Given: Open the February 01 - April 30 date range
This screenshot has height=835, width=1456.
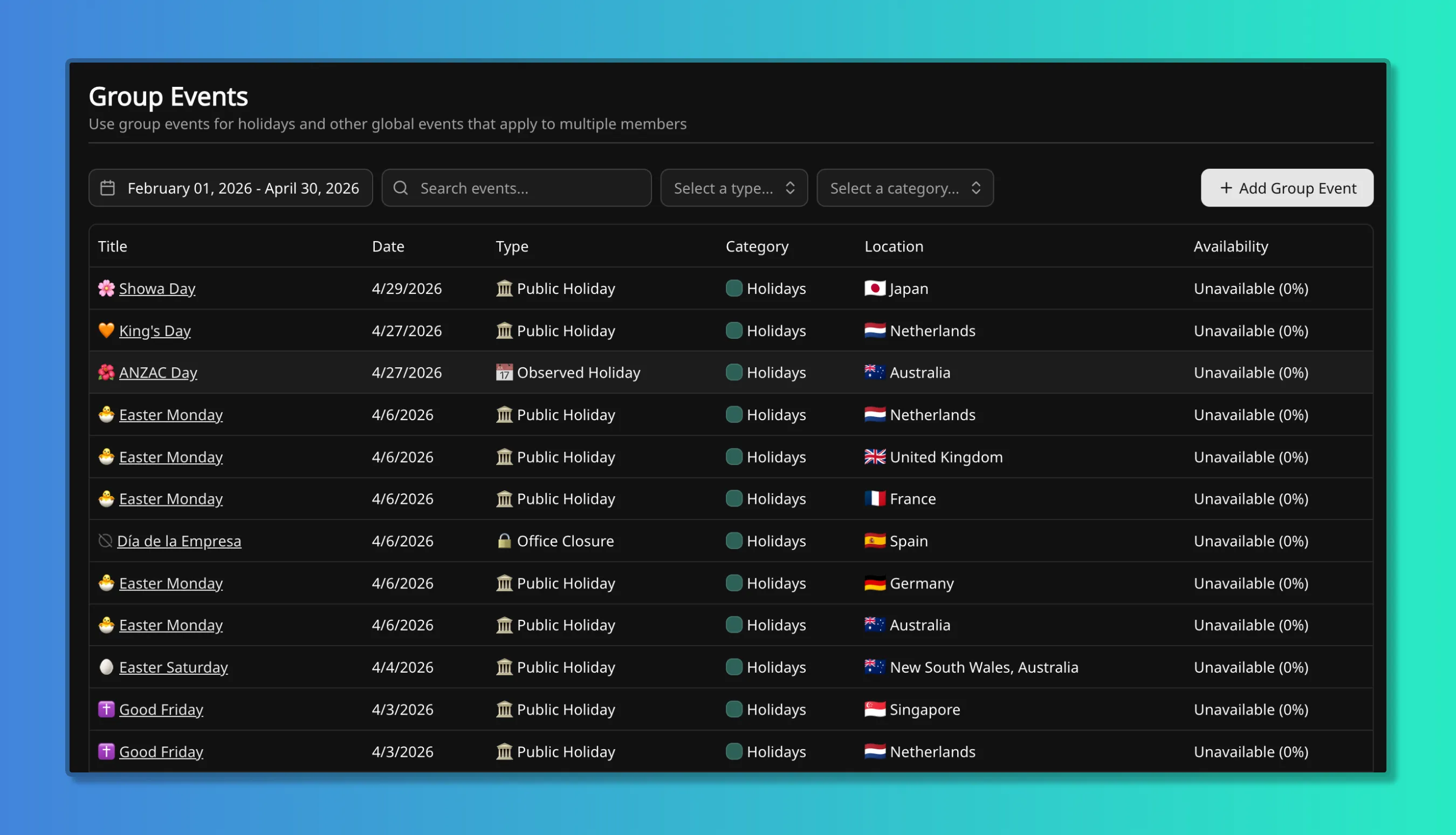Looking at the screenshot, I should pyautogui.click(x=230, y=188).
